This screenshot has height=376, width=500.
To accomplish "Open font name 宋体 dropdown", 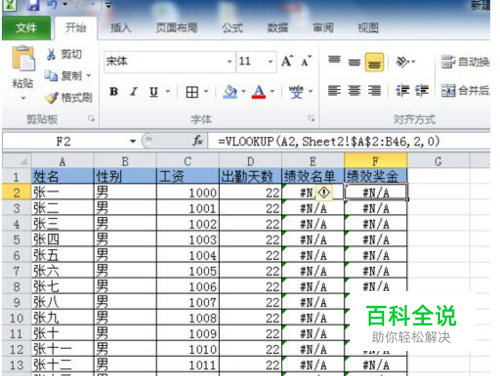I will coord(229,62).
